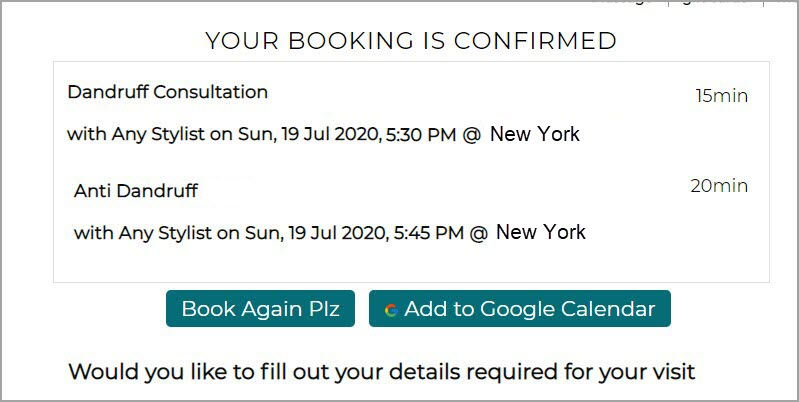Screen dimensions: 799x402
Task: Select the Anti Dandruff service title
Action: [x=136, y=191]
